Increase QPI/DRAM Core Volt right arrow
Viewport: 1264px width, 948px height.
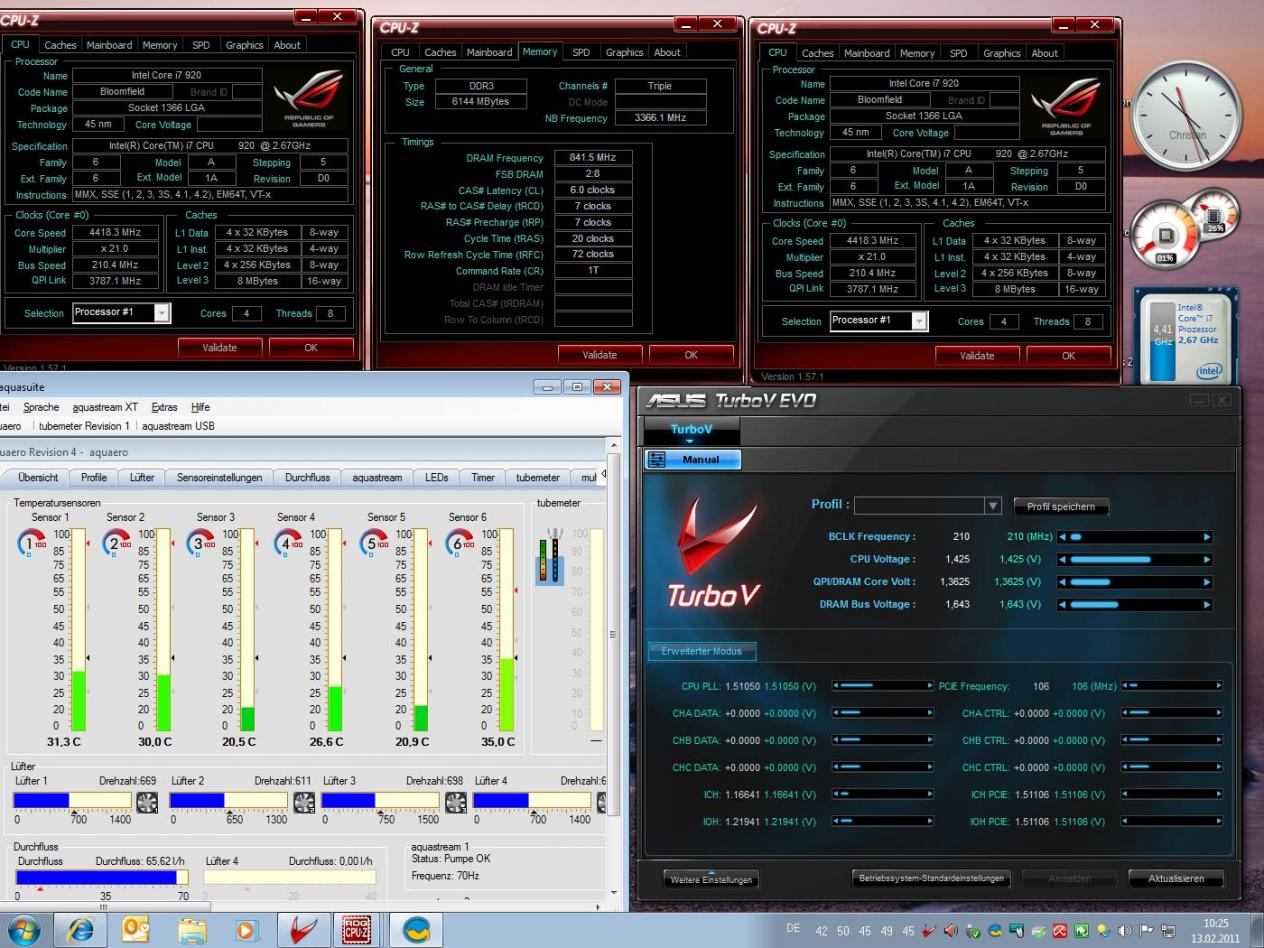(x=1207, y=582)
